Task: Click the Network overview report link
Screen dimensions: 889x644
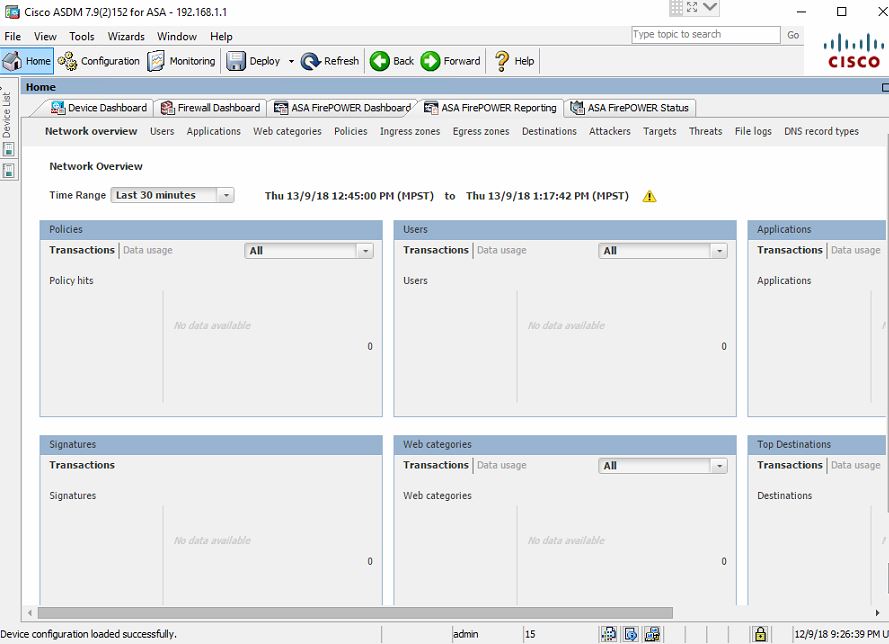Action: click(x=91, y=131)
